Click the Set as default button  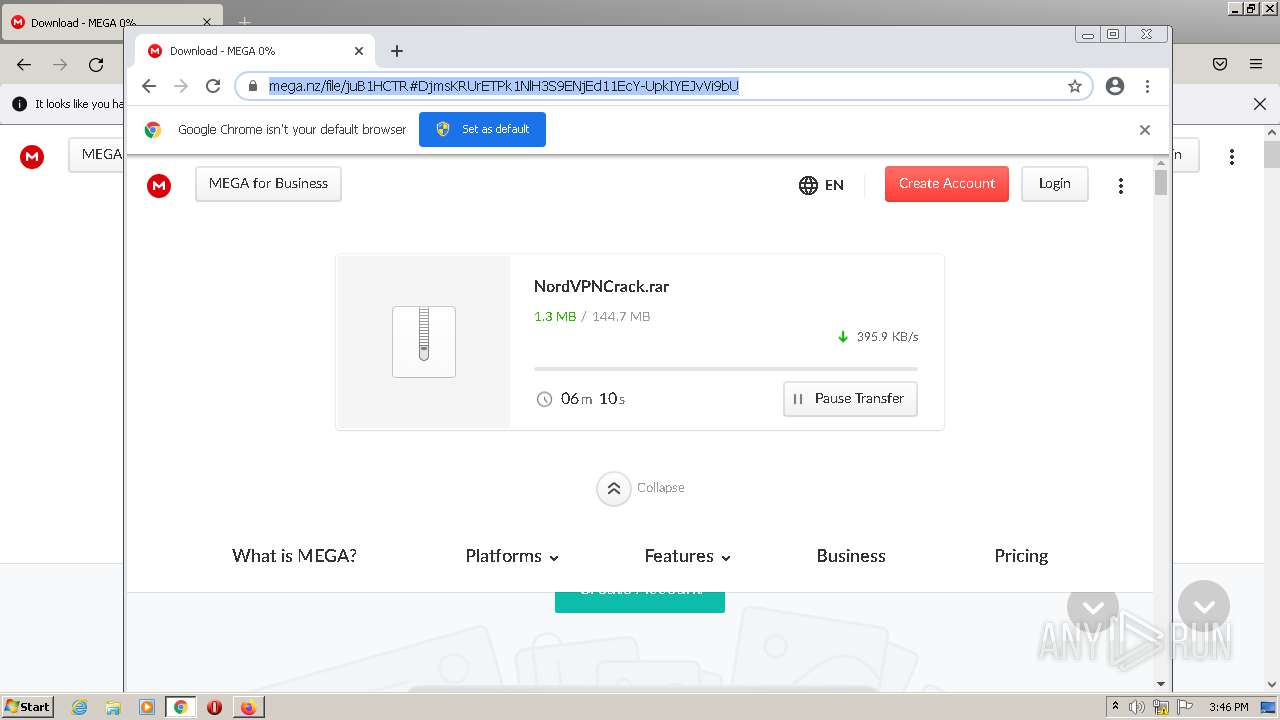click(482, 129)
